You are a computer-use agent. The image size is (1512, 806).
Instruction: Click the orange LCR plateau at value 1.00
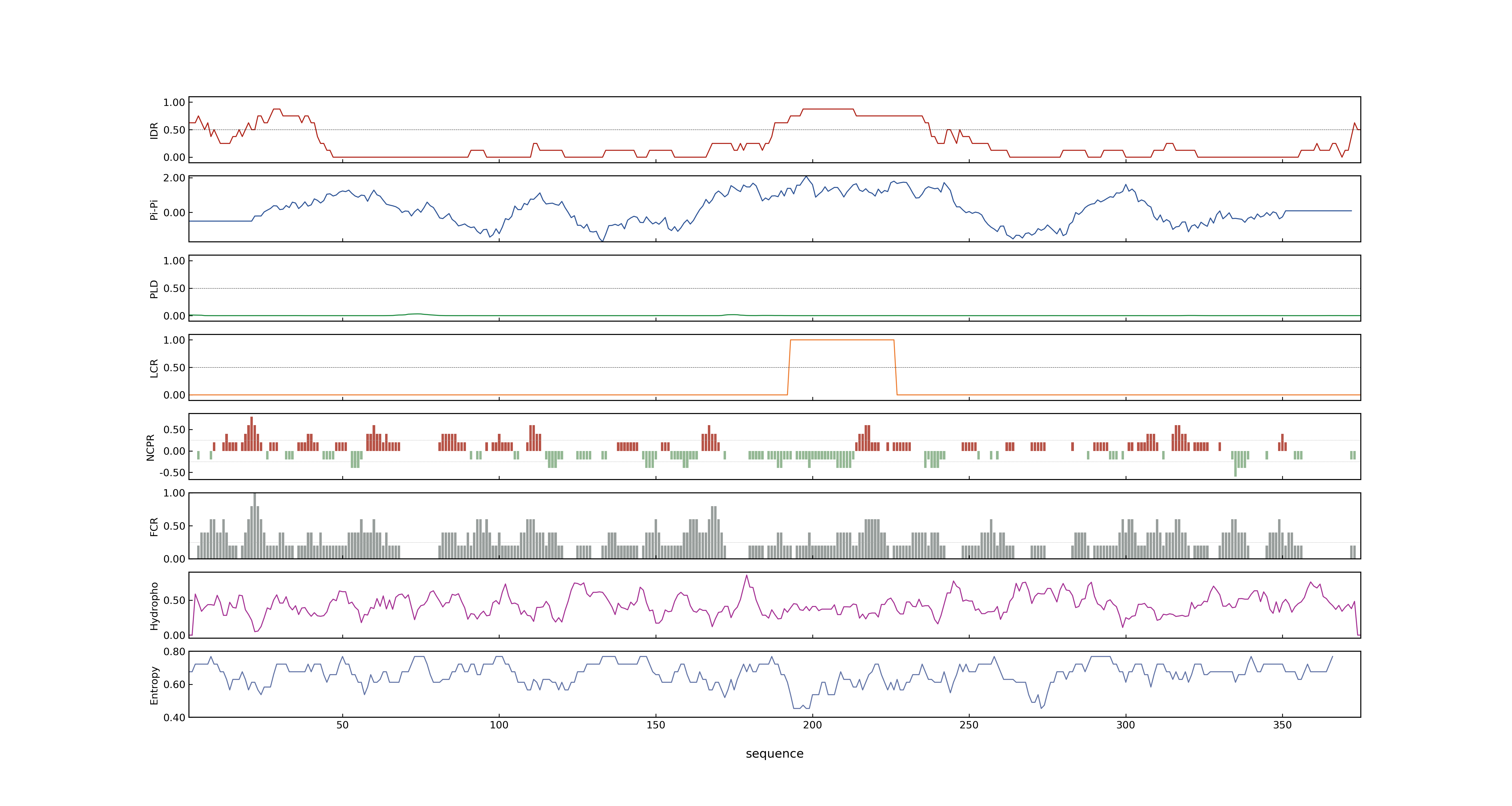[x=842, y=340]
